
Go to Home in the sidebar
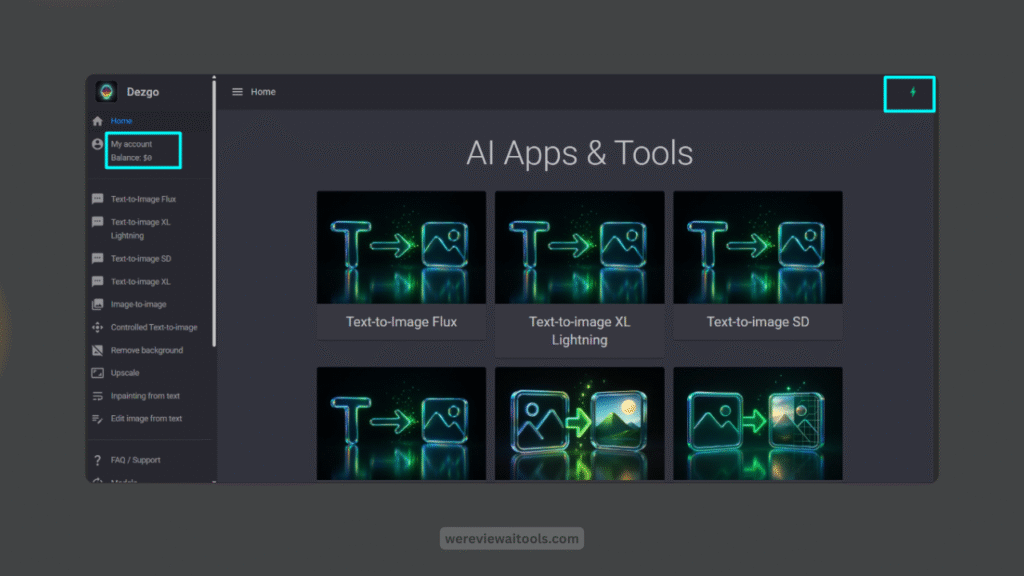pos(121,121)
